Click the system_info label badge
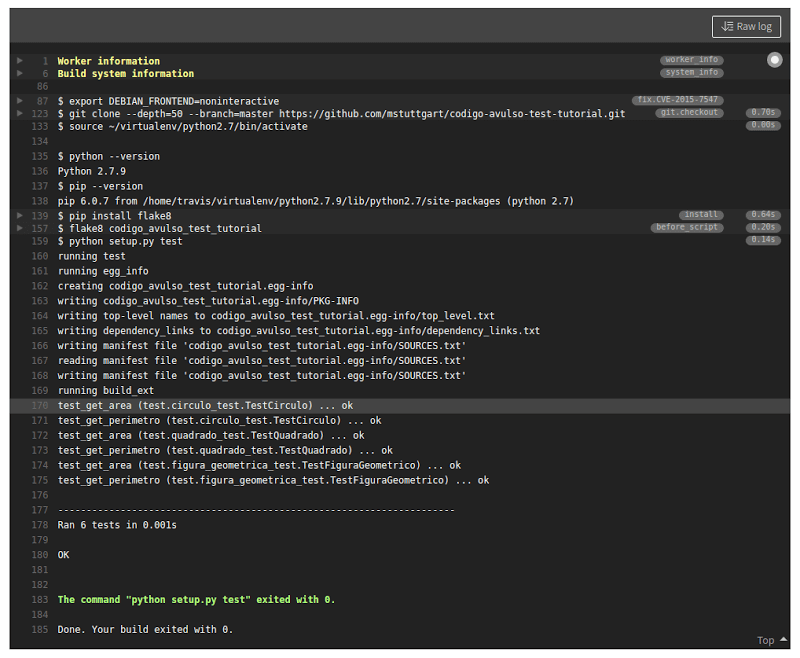 point(691,72)
